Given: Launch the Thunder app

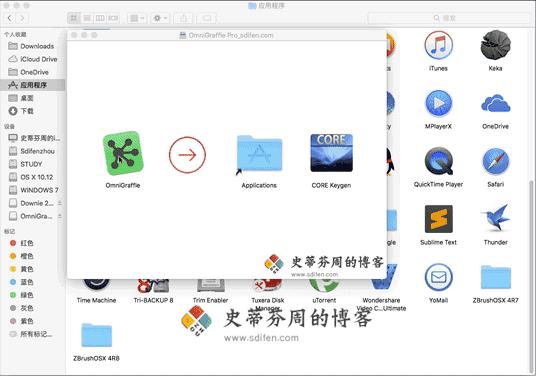Looking at the screenshot, I should [496, 217].
